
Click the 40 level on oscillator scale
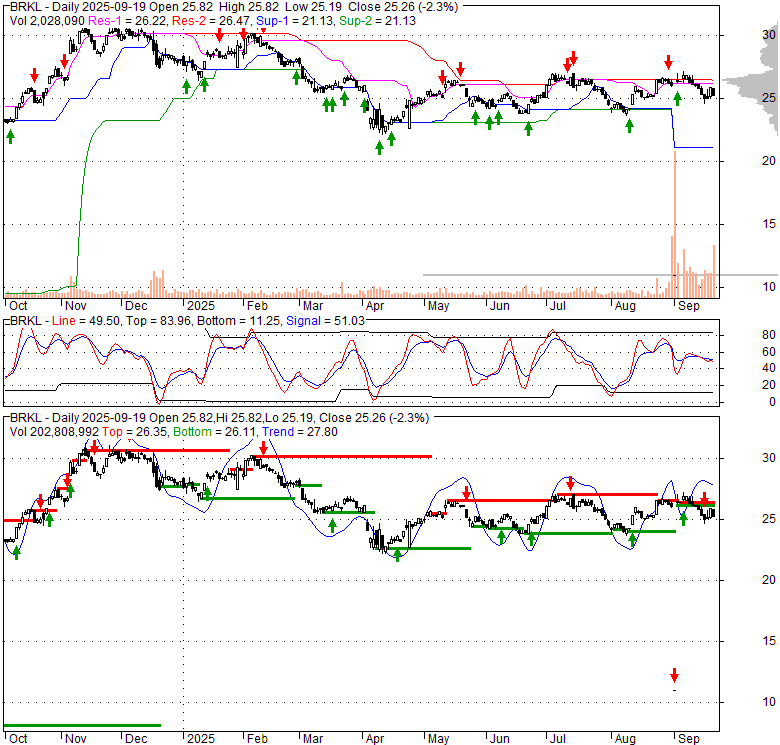pos(769,368)
